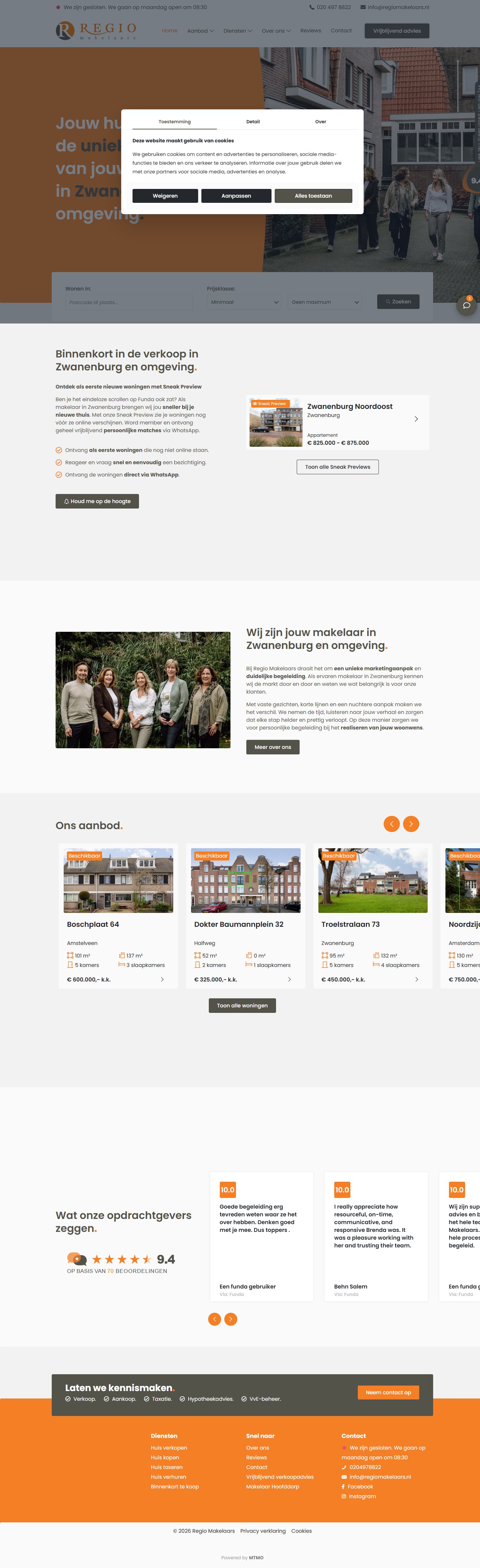480x1568 pixels.
Task: Click the envelope icon beside info@regiomakelaars.nl in header
Action: pyautogui.click(x=363, y=7)
